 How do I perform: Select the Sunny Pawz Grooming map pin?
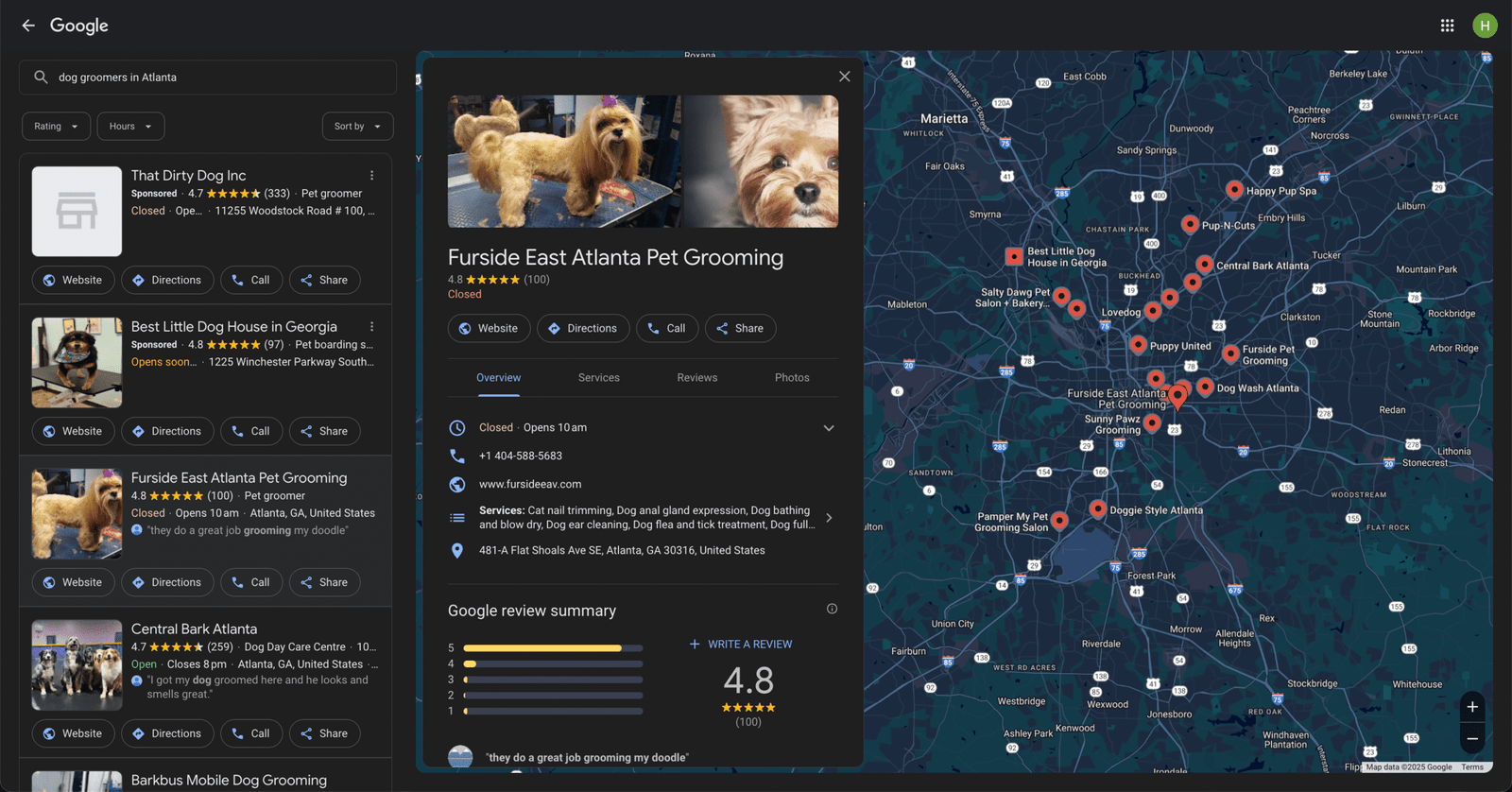click(x=1152, y=422)
